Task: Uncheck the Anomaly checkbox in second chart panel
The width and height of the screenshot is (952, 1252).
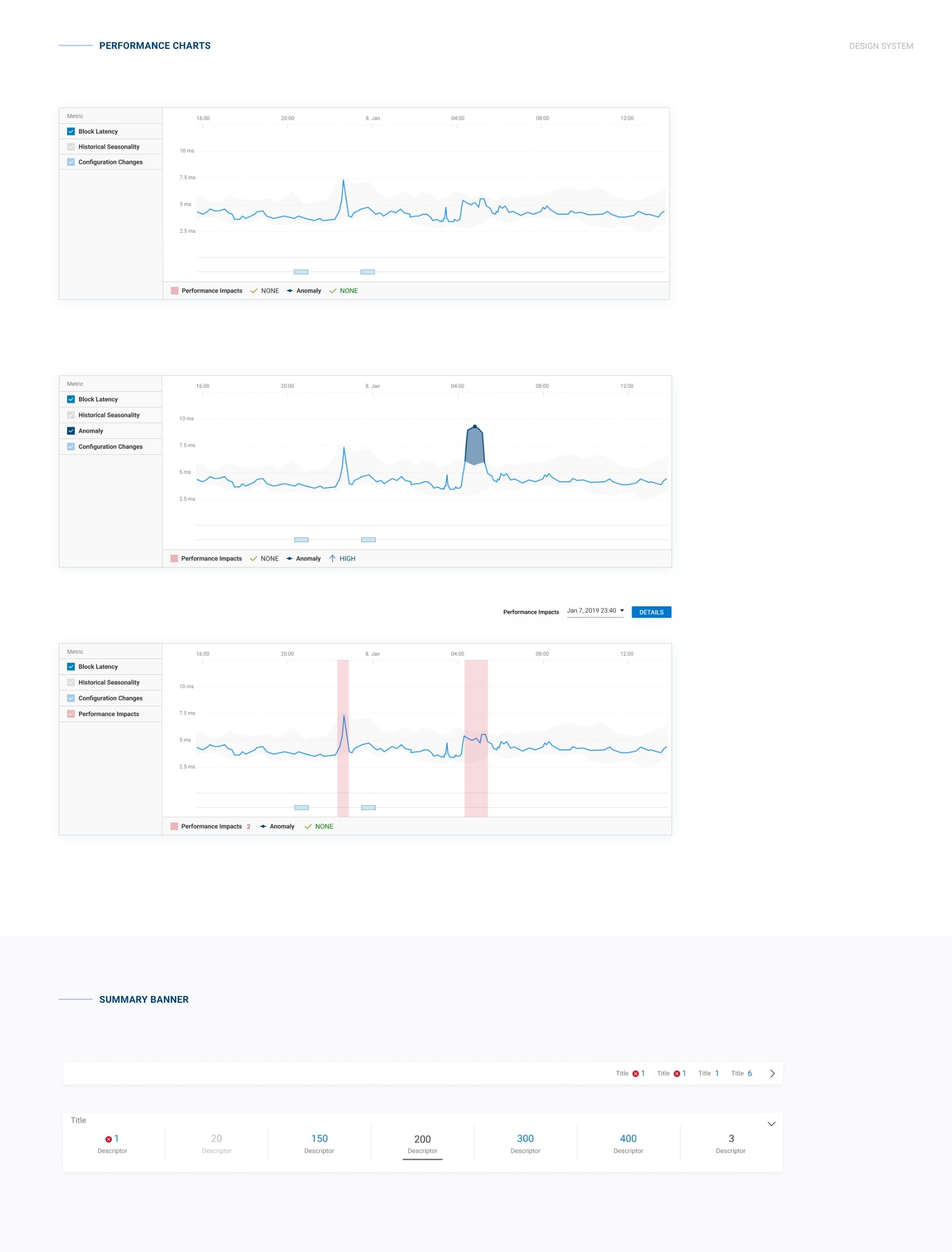Action: tap(71, 431)
